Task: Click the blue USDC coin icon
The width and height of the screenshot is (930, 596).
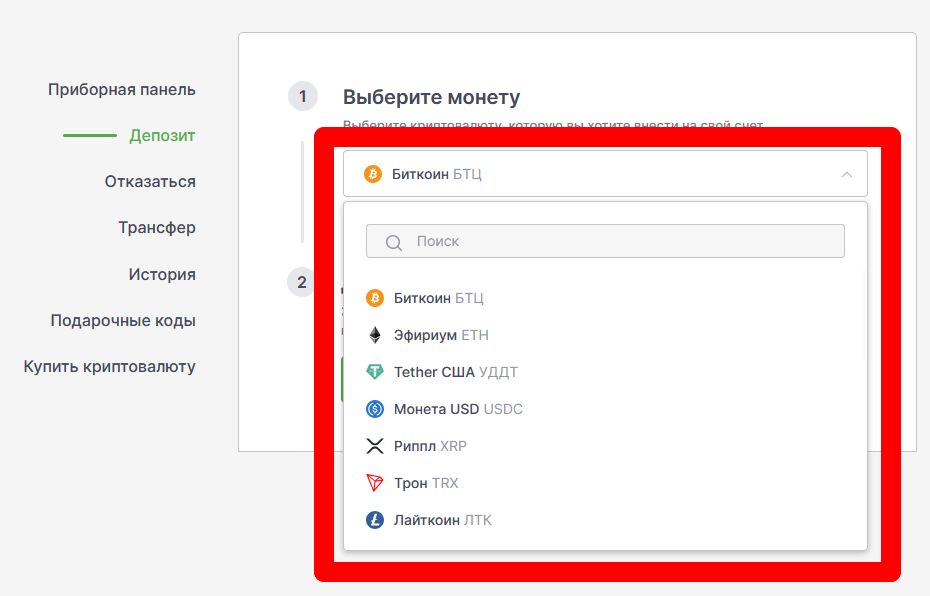Action: click(x=375, y=409)
